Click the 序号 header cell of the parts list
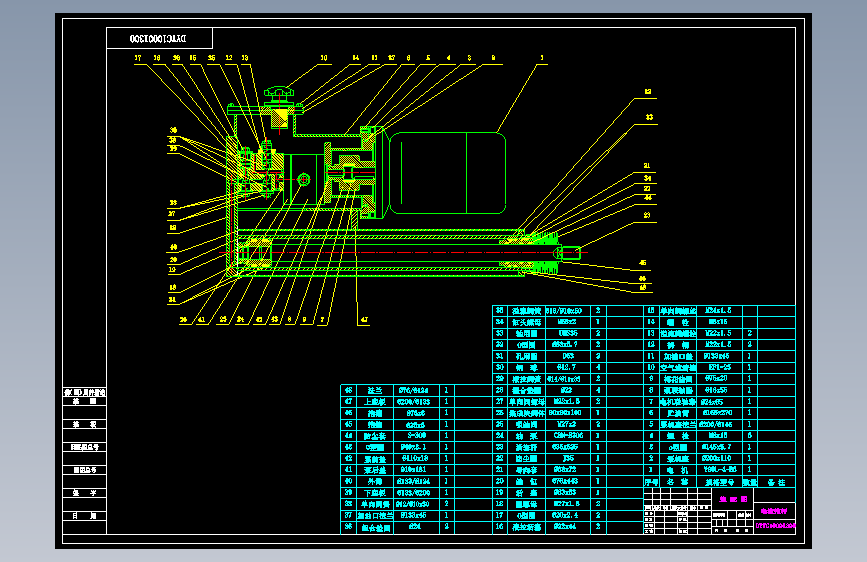 click(x=651, y=482)
